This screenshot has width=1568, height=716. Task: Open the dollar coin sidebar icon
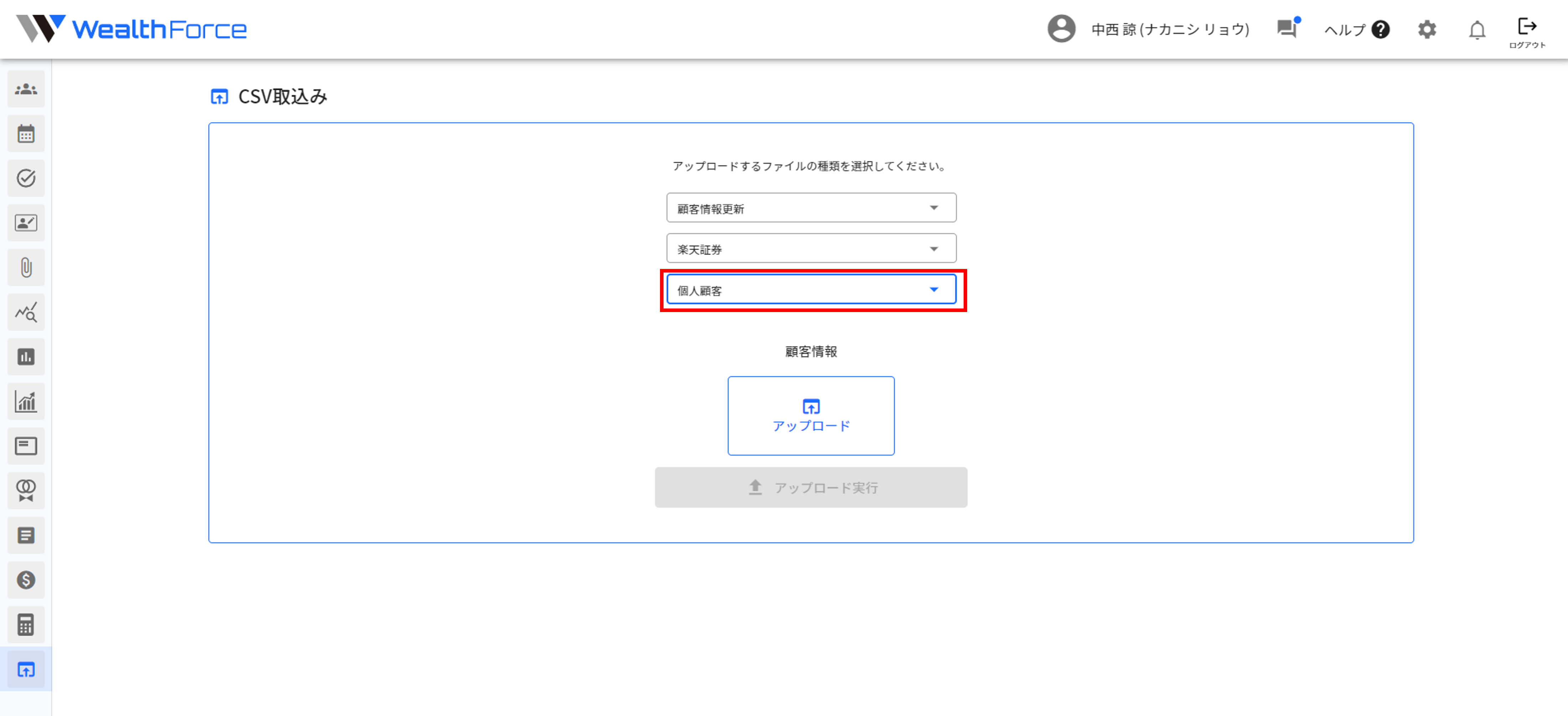(26, 580)
